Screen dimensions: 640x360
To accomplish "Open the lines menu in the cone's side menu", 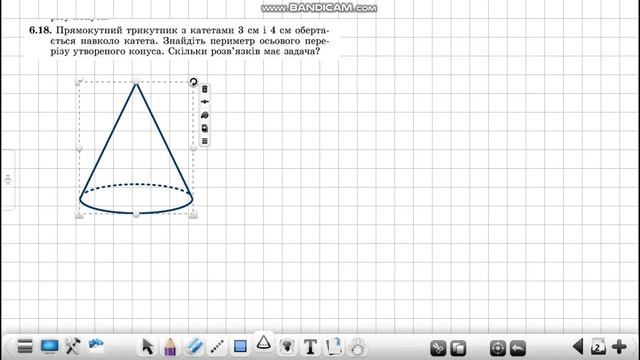I will (205, 141).
